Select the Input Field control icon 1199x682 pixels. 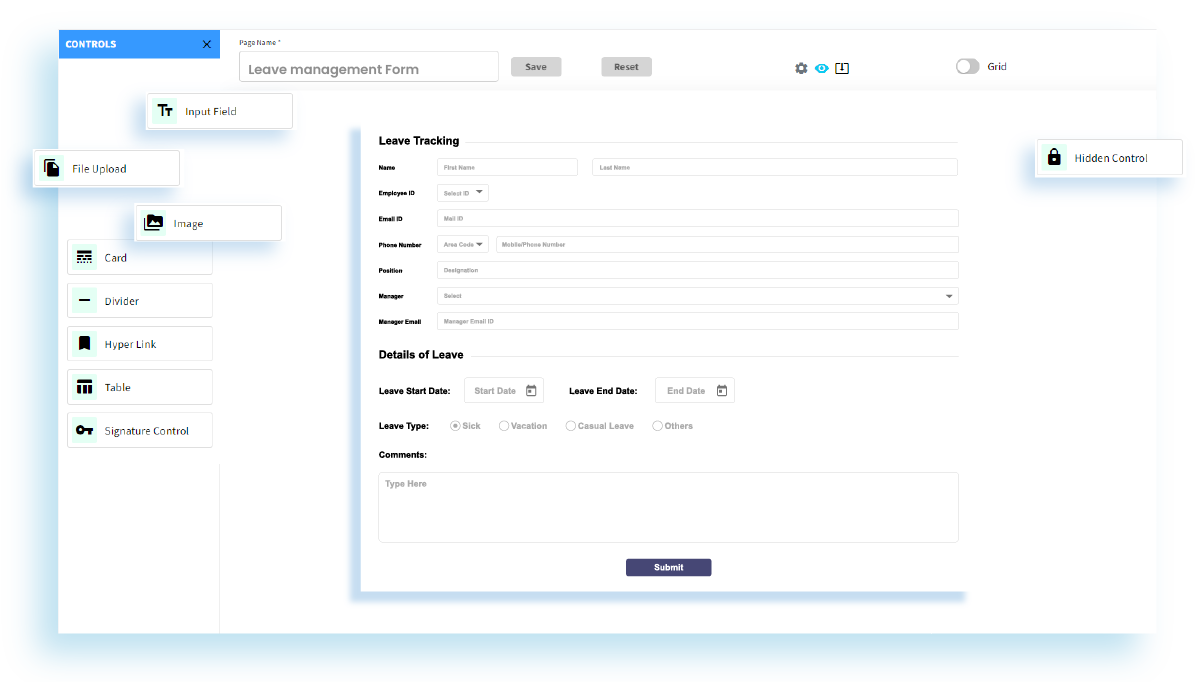click(166, 111)
